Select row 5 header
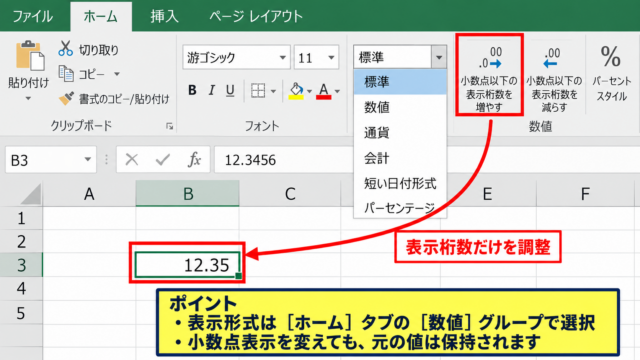Image resolution: width=640 pixels, height=360 pixels. (21, 313)
